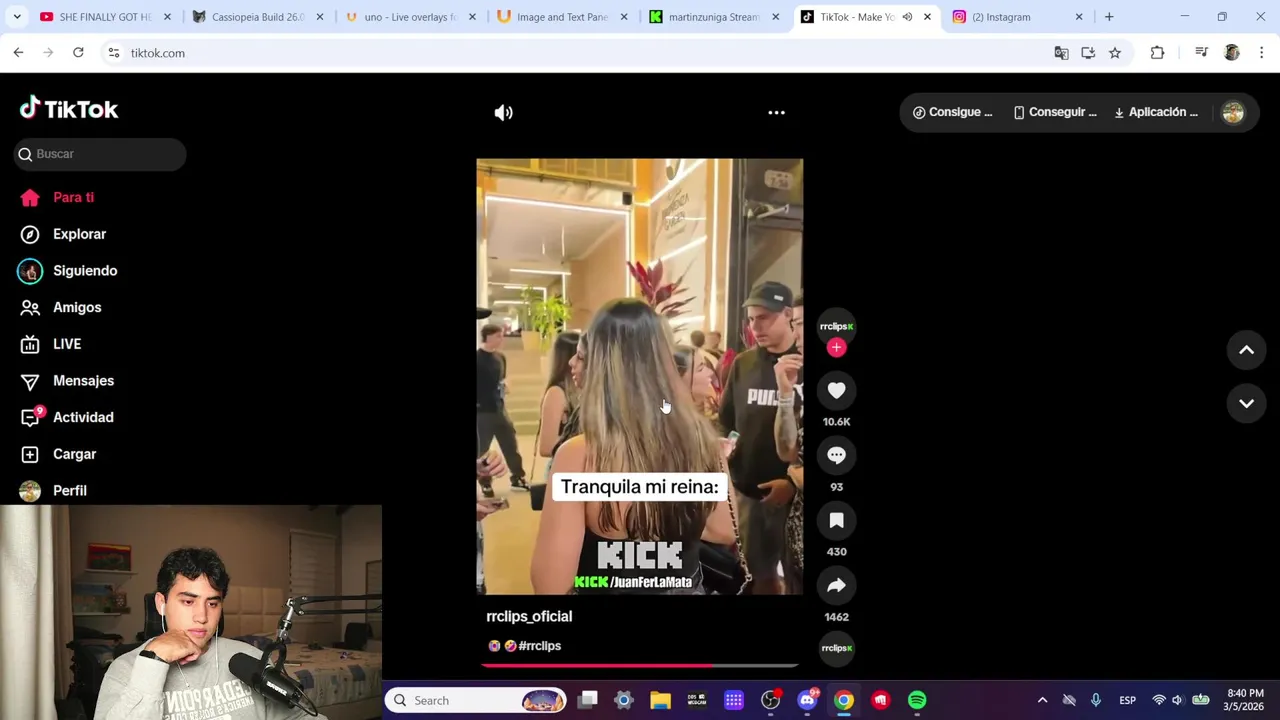The height and width of the screenshot is (720, 1280).
Task: View site information icon
Action: coord(114,53)
